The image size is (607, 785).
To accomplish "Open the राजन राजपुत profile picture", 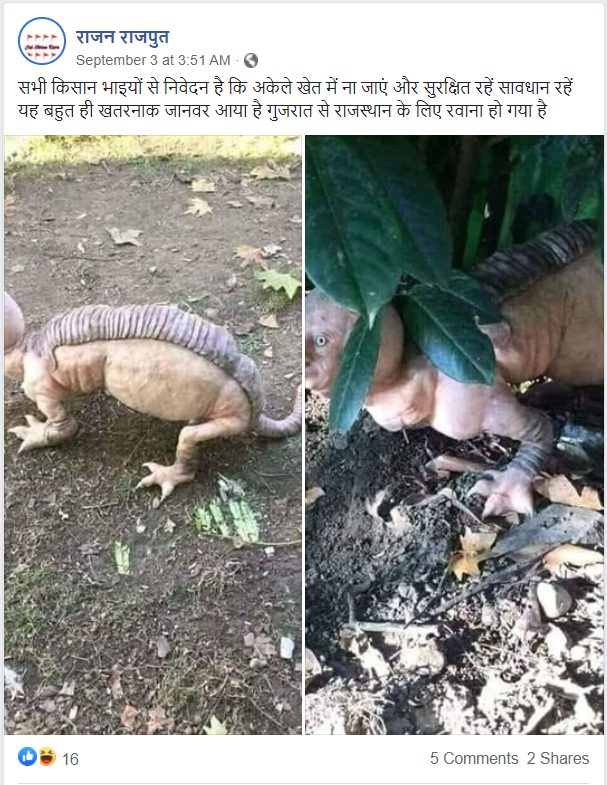I will 42,42.
